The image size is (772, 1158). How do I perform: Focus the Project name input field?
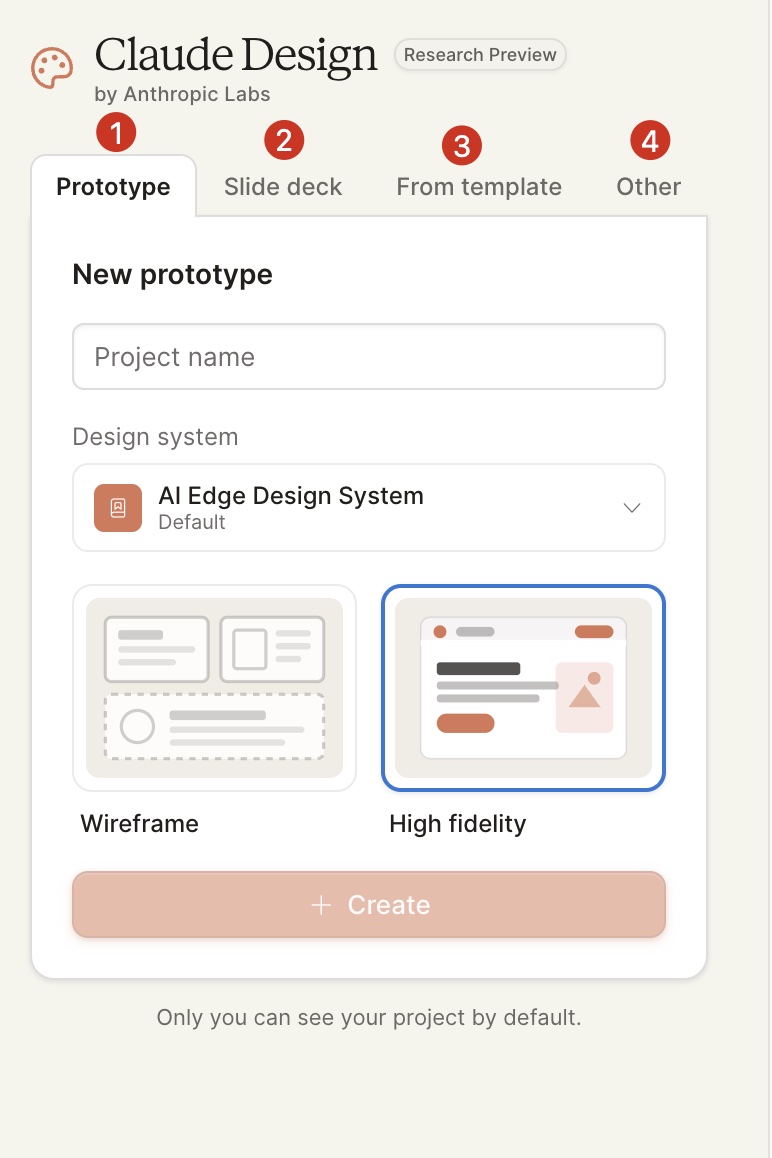[x=369, y=357]
